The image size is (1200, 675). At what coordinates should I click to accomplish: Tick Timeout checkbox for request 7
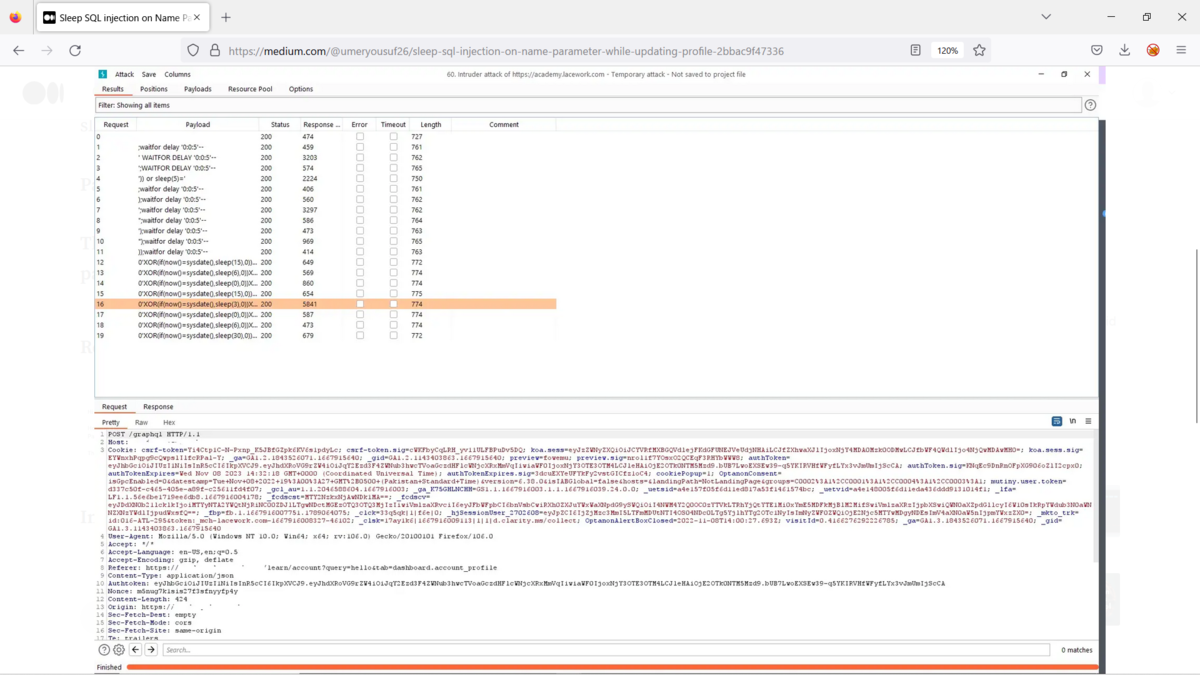393,210
